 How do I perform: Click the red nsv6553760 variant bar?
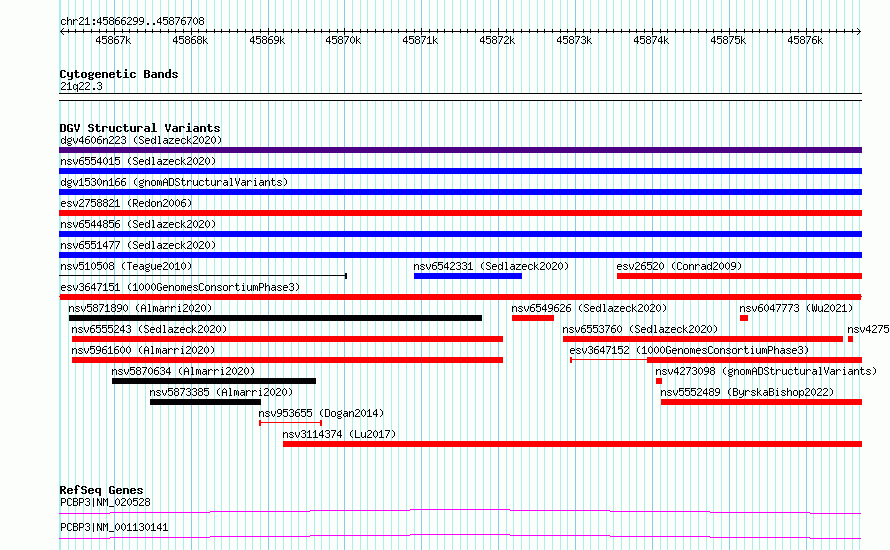703,339
